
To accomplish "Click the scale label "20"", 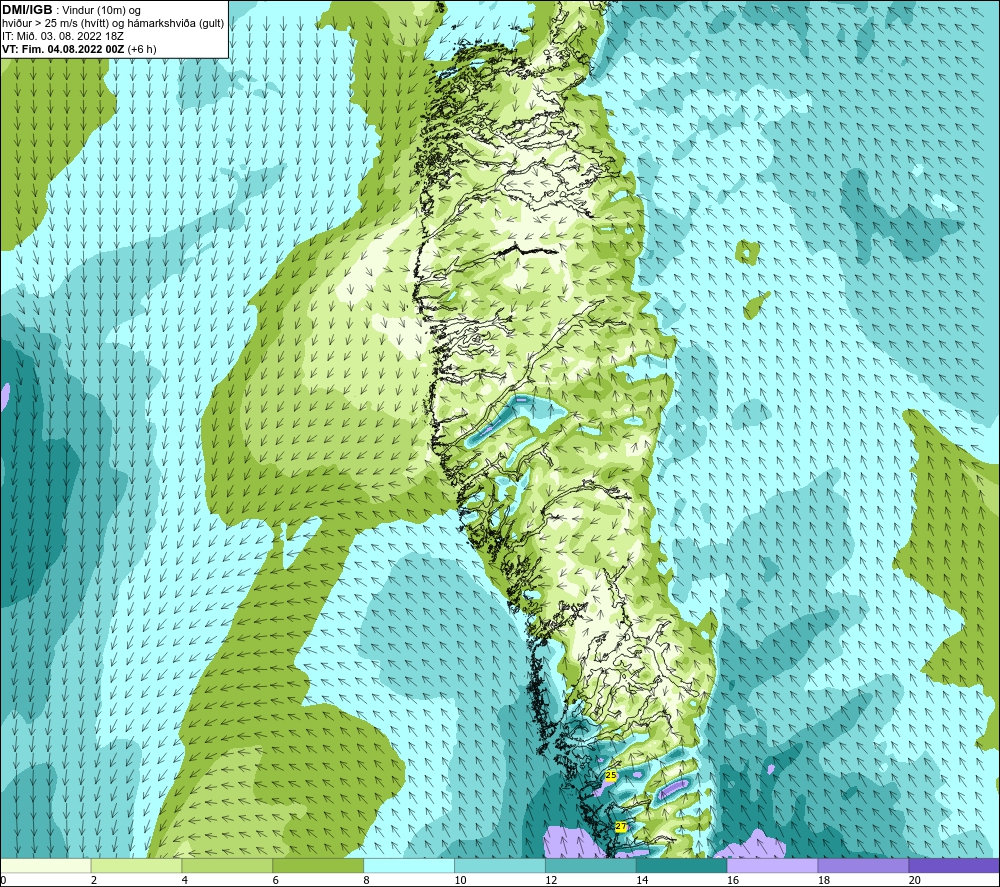I will (915, 881).
